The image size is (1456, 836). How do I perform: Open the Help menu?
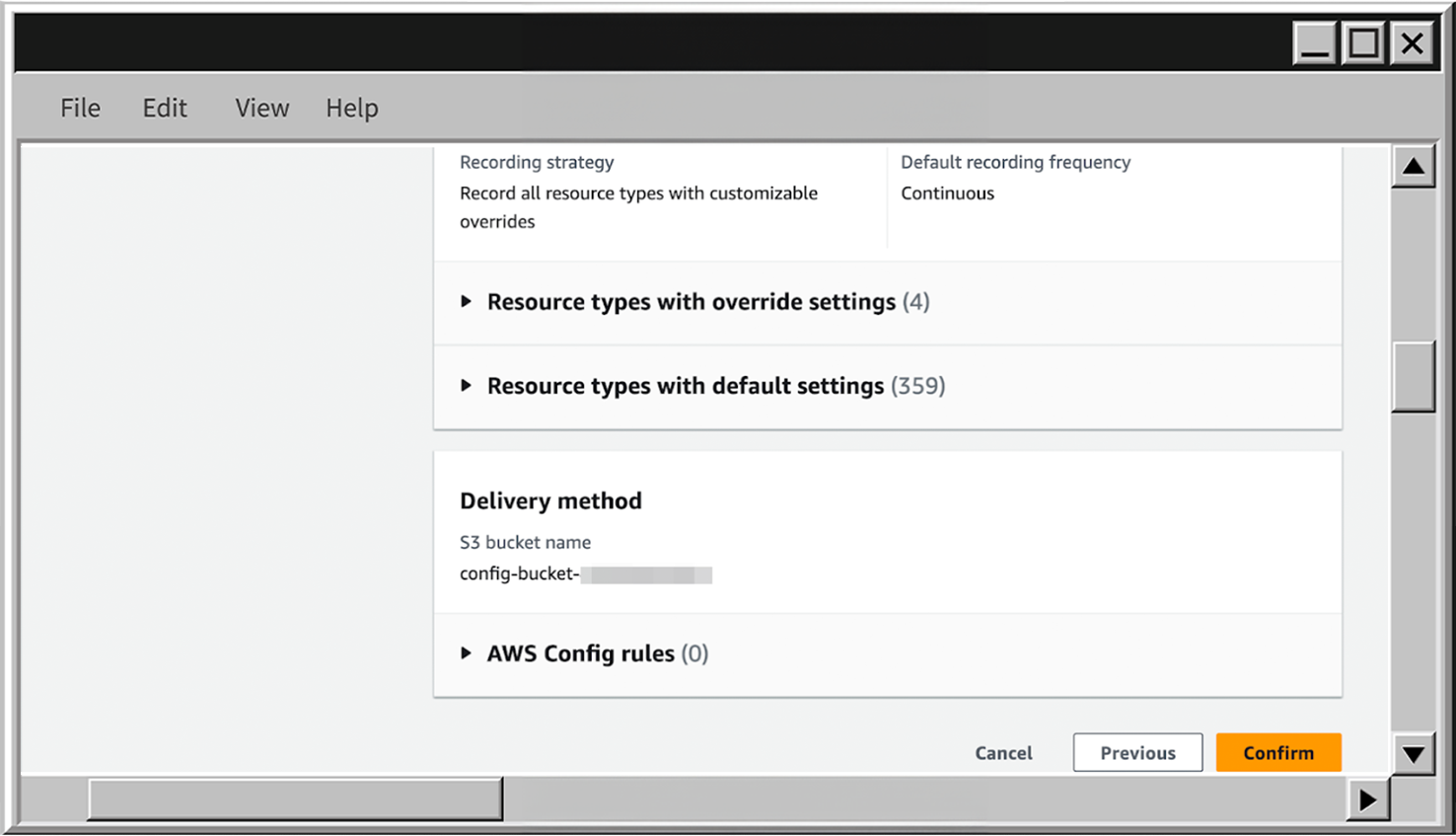tap(352, 108)
